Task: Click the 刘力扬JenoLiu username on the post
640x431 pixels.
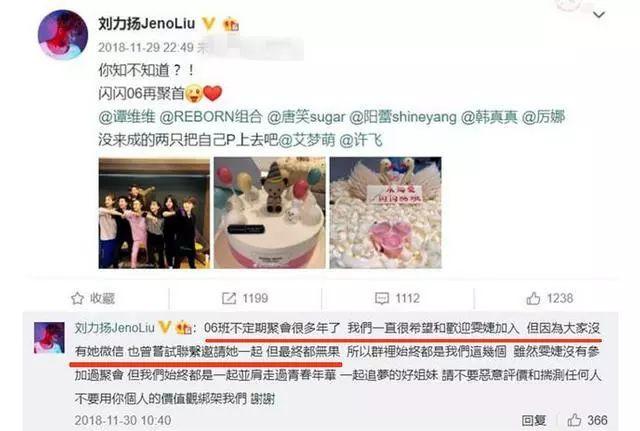Action: coord(147,24)
